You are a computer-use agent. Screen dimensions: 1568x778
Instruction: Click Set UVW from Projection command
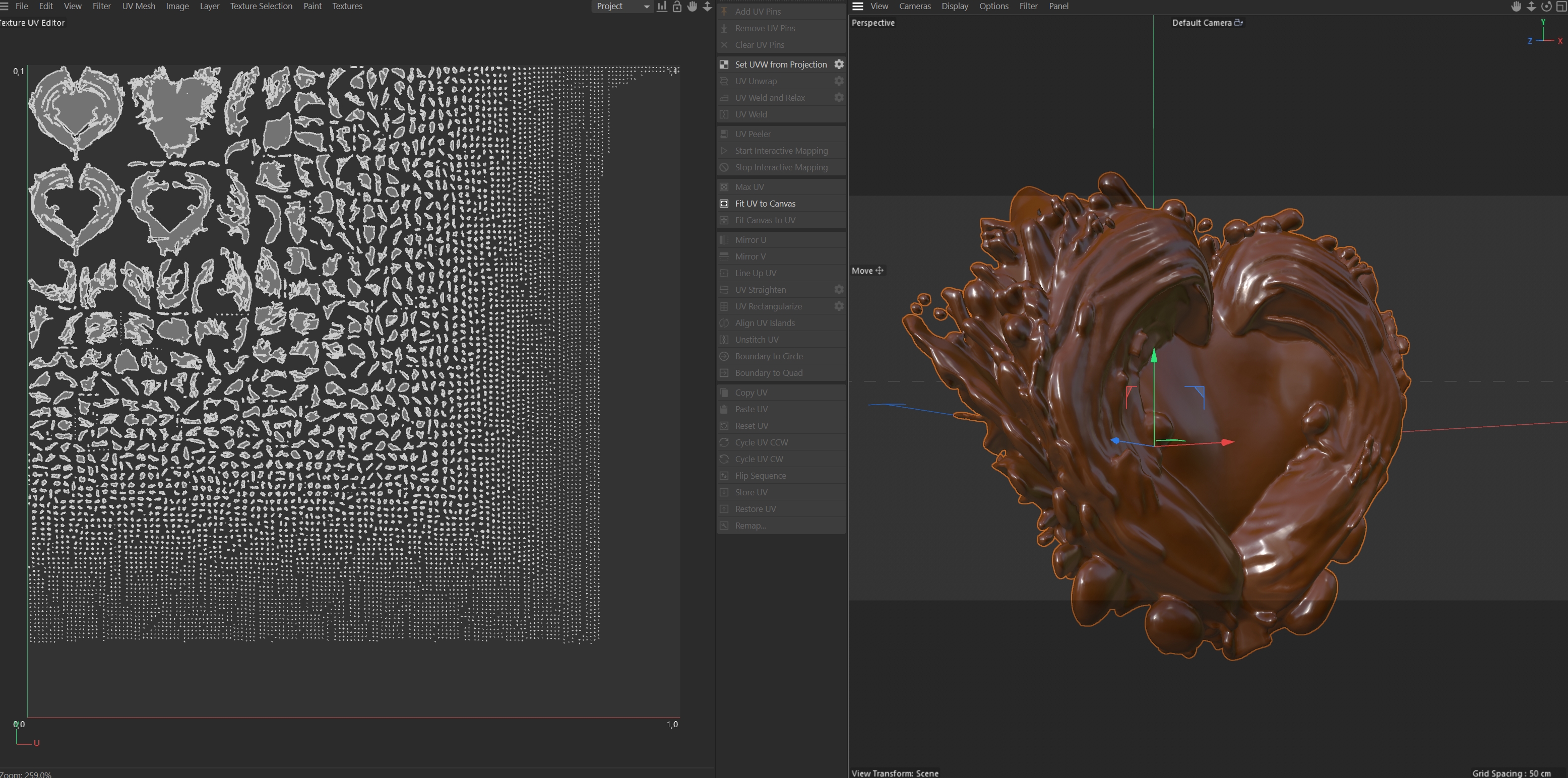tap(780, 64)
